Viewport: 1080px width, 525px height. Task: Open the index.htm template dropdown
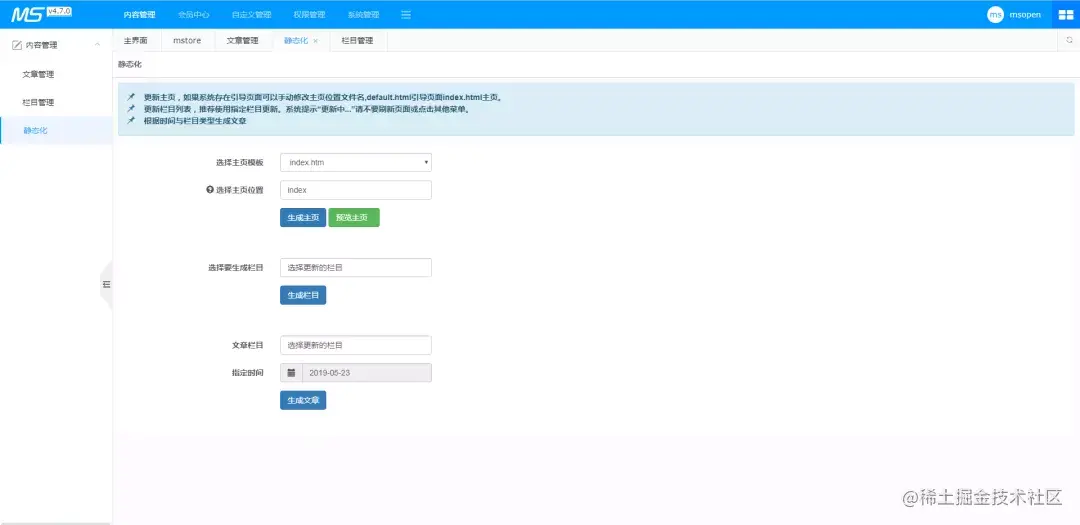click(x=355, y=163)
